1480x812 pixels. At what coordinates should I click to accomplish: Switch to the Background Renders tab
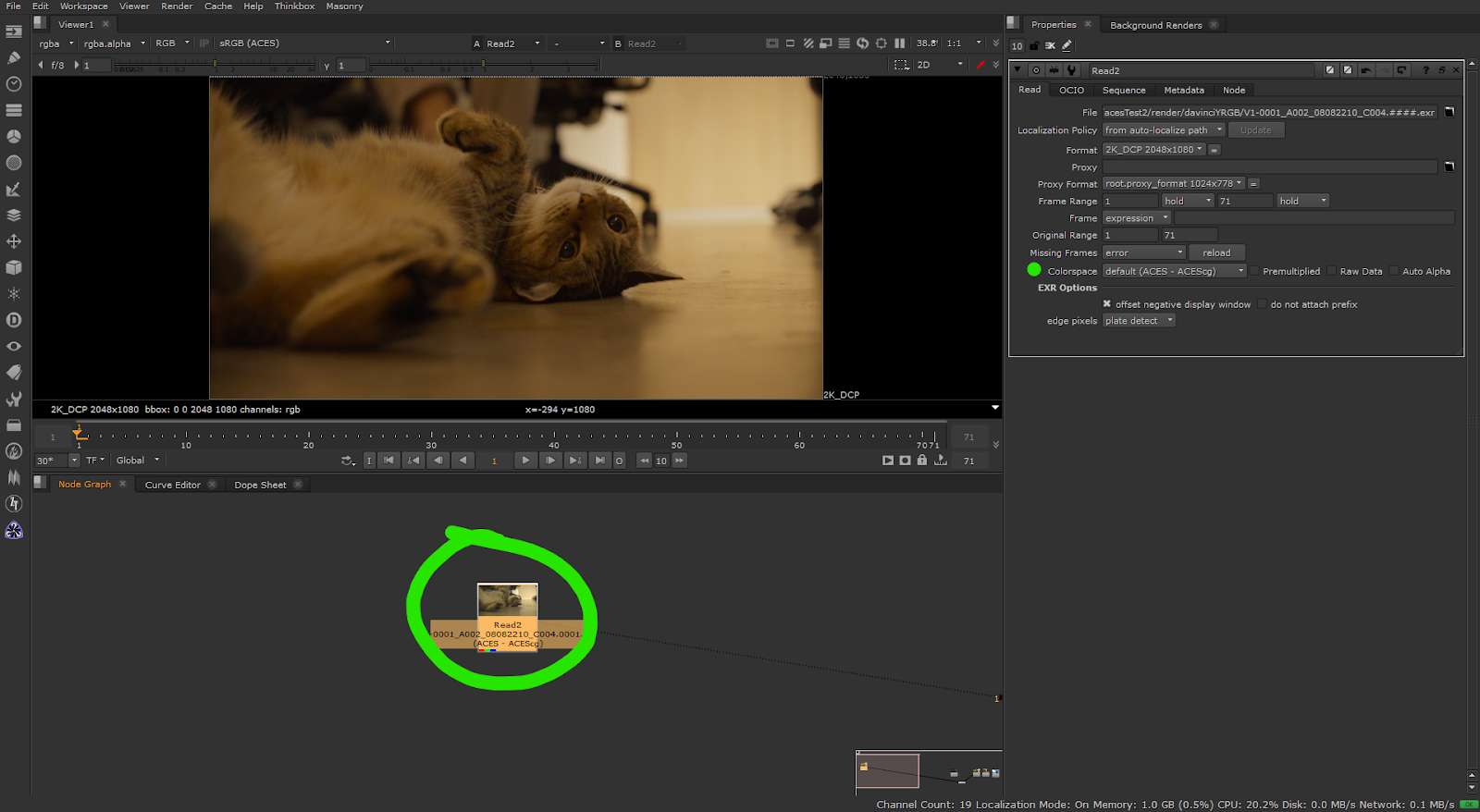click(x=1156, y=25)
